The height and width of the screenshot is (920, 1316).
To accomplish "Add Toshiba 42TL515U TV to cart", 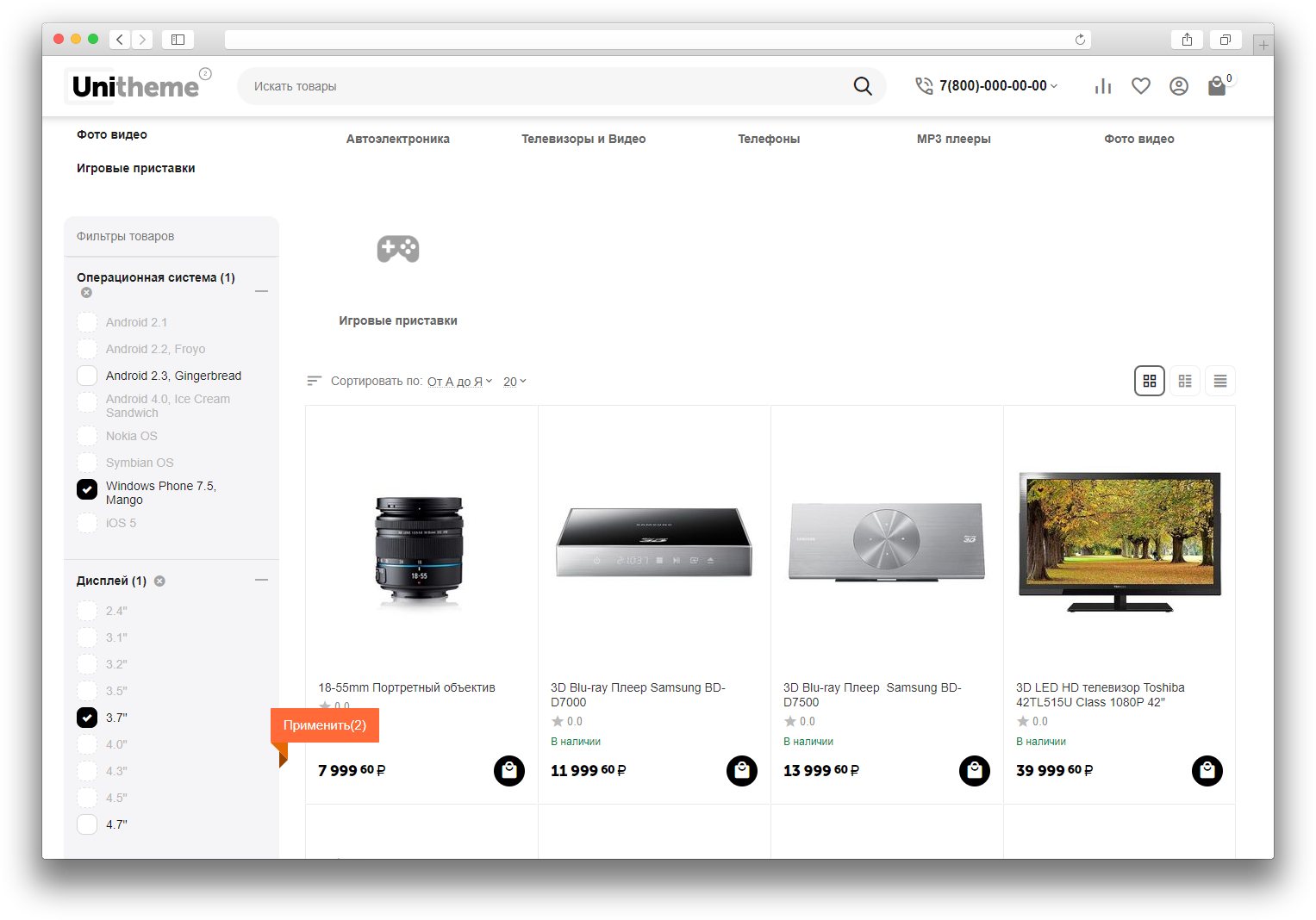I will click(1207, 771).
